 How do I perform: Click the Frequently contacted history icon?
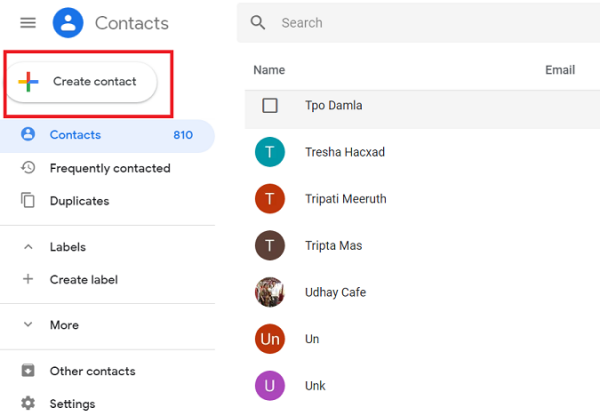point(28,168)
